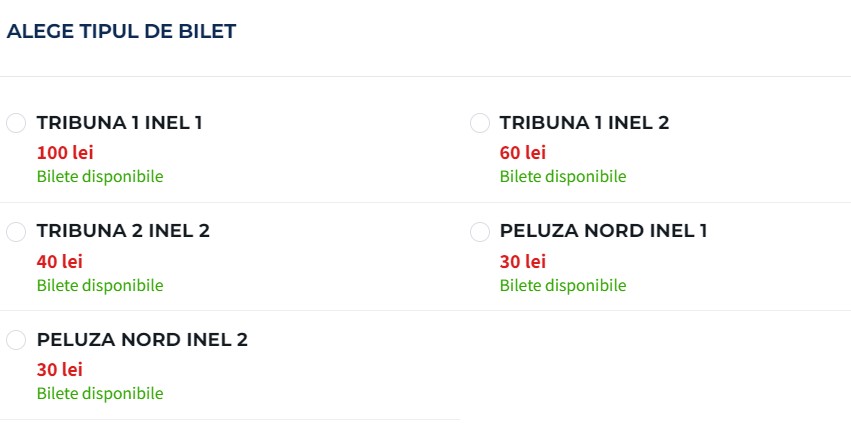Viewport: 851px width, 433px height.
Task: Click the "PELUZA NORD INEL 1" label text
Action: click(x=603, y=231)
